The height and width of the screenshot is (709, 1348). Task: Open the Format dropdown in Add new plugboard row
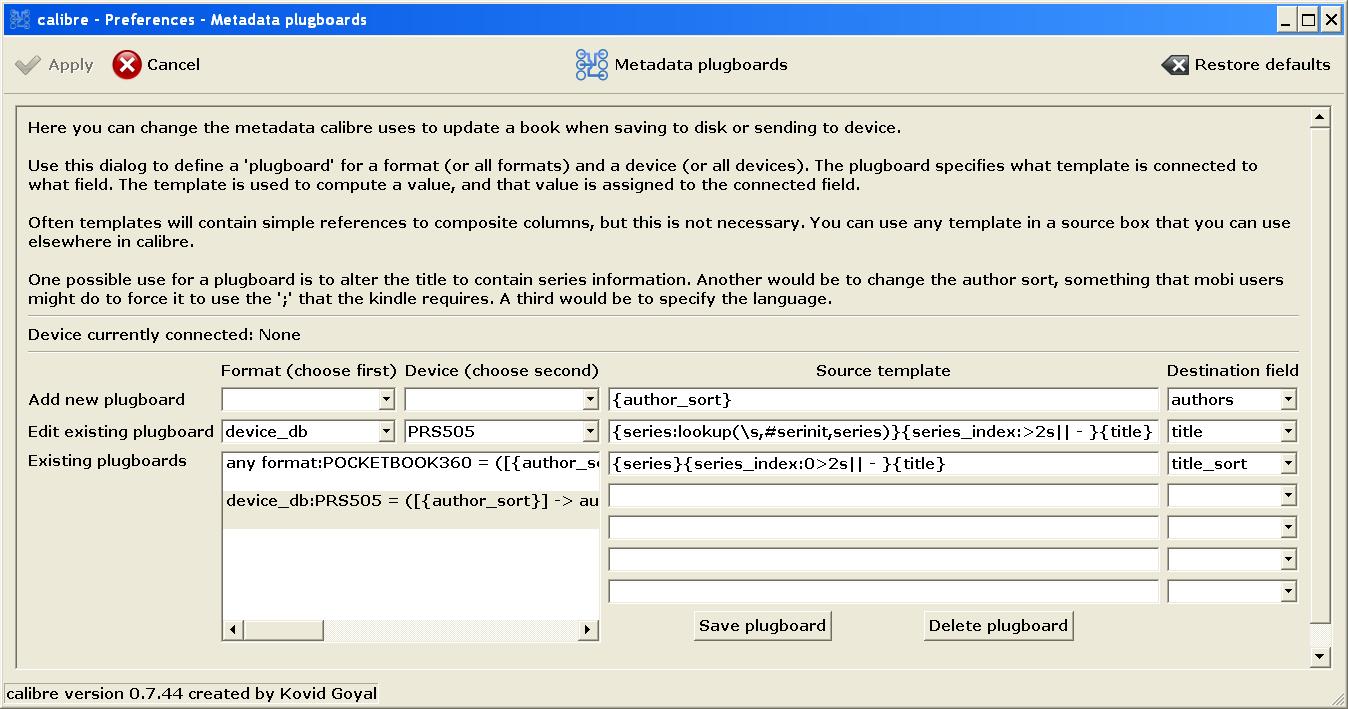click(x=386, y=400)
